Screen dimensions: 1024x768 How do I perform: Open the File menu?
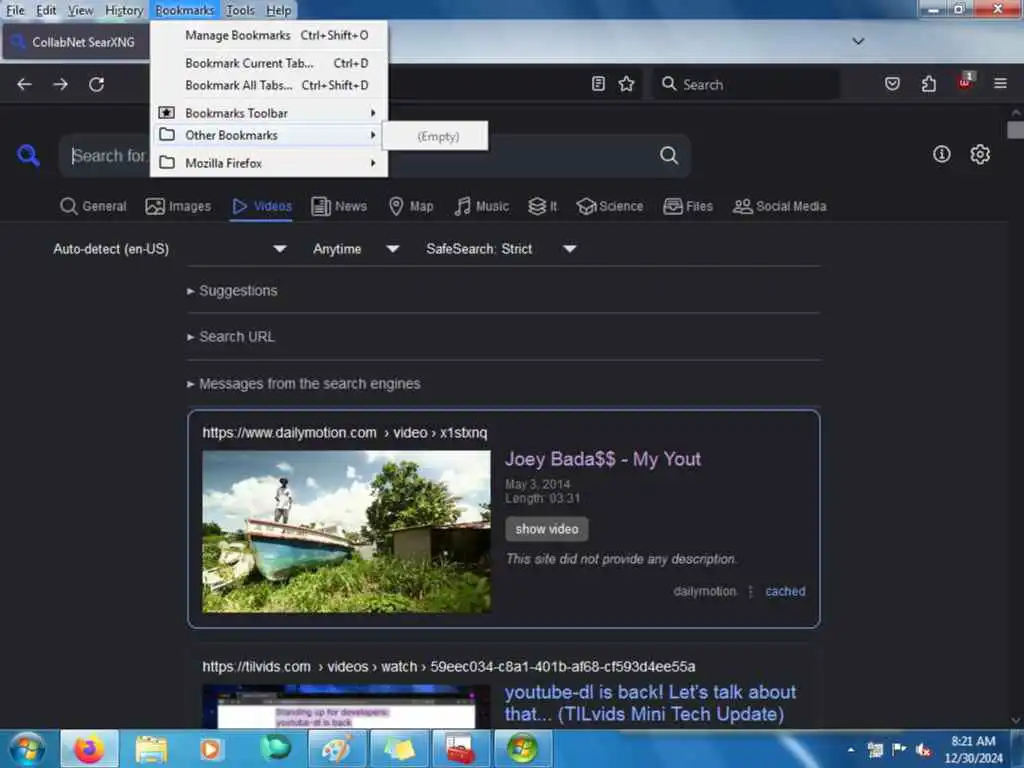click(x=15, y=10)
